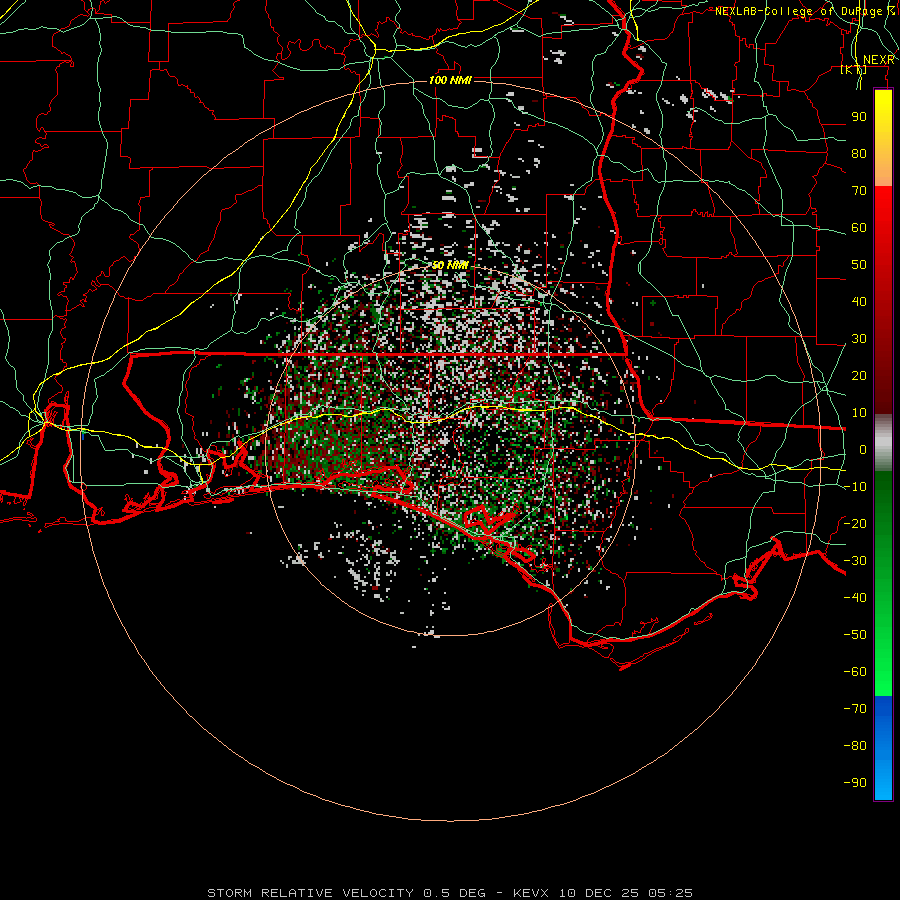The width and height of the screenshot is (900, 900).
Task: Click the KT units label above the scale
Action: (853, 69)
